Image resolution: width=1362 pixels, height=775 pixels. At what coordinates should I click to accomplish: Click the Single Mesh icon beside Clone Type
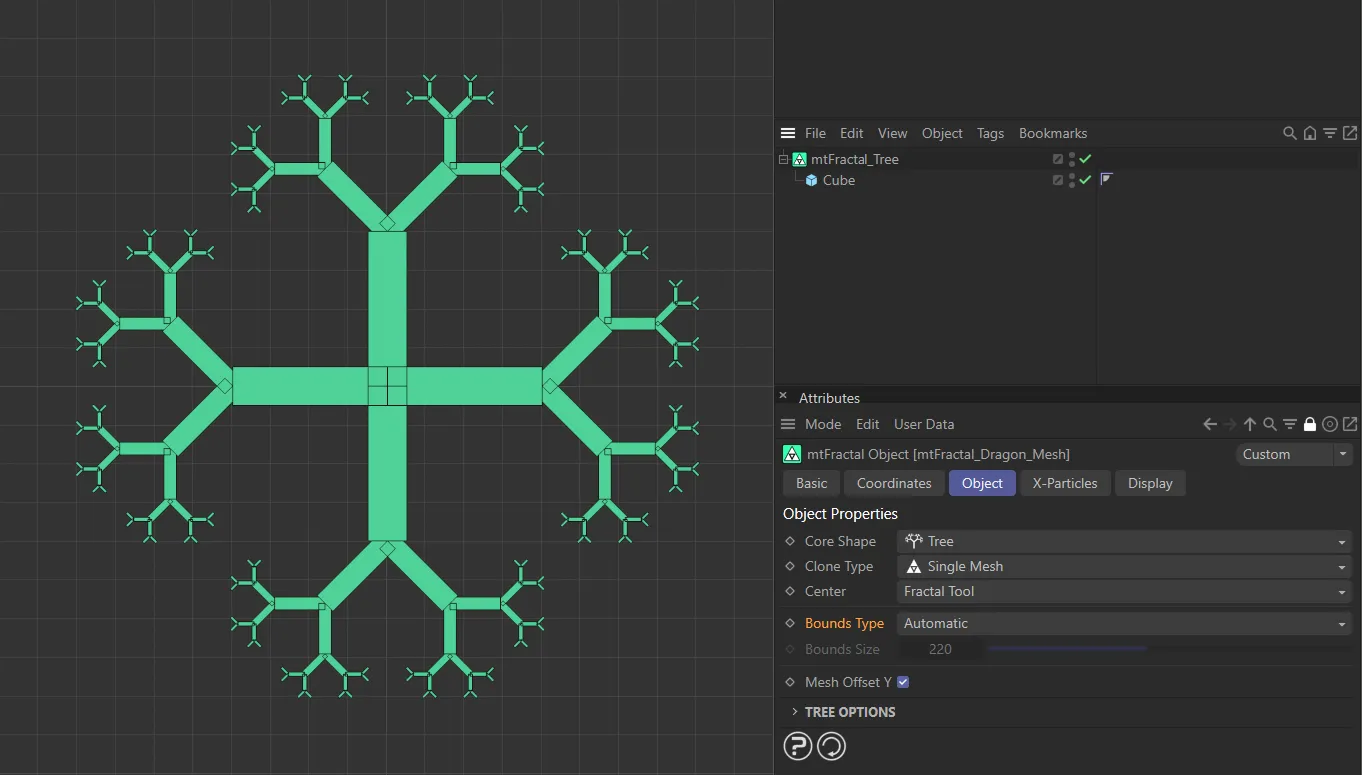click(913, 566)
